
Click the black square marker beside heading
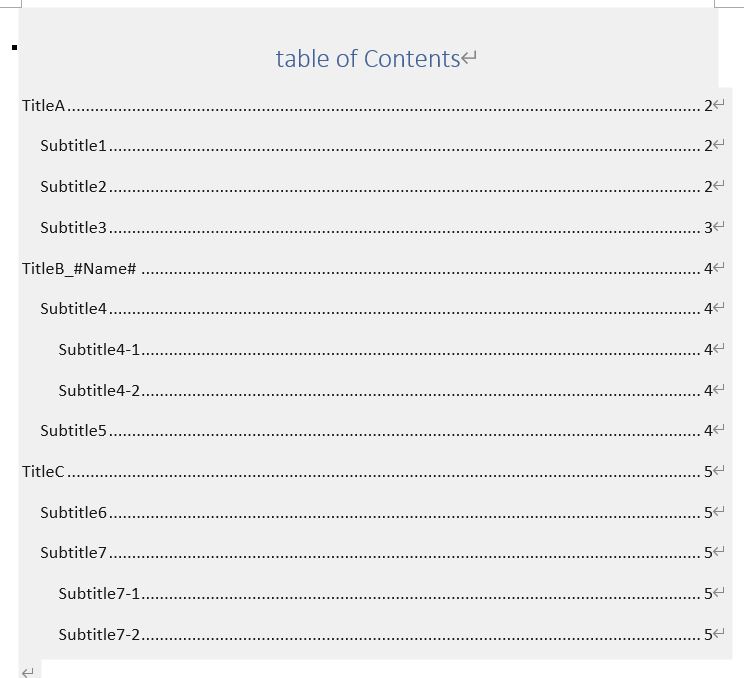(14, 47)
